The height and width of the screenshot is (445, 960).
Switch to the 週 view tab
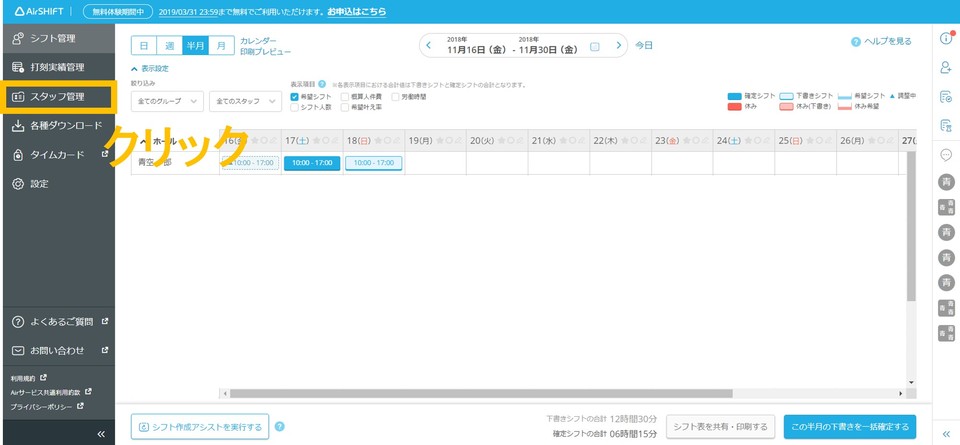[170, 46]
